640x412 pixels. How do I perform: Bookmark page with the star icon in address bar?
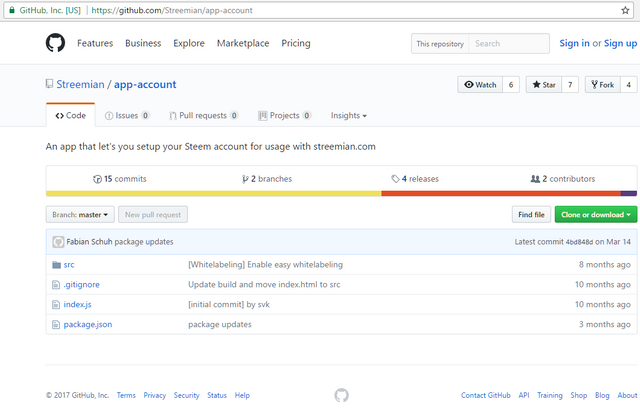click(x=625, y=10)
